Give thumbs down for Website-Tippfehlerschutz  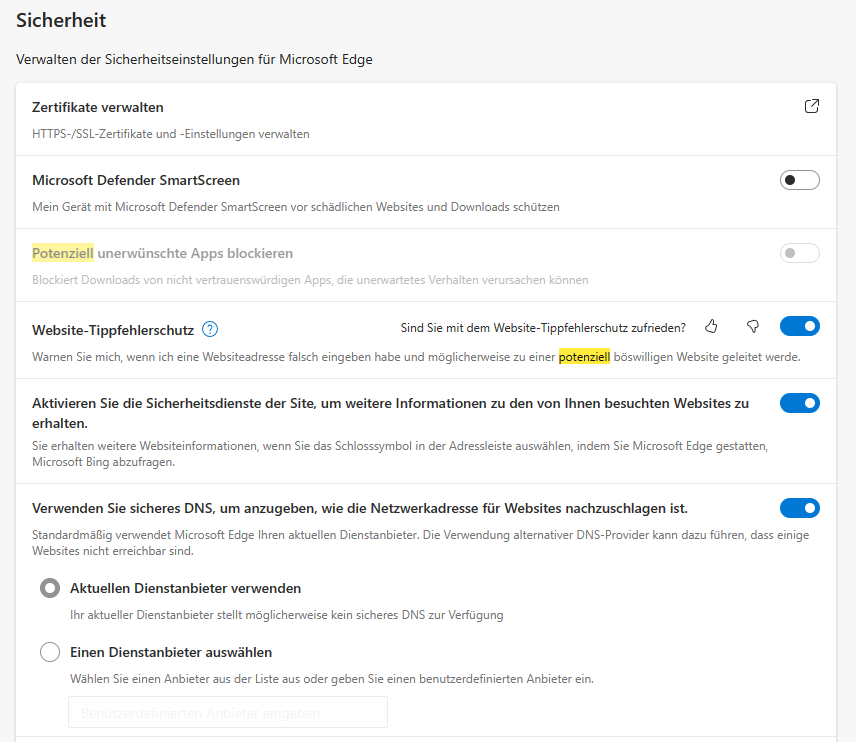click(x=753, y=326)
